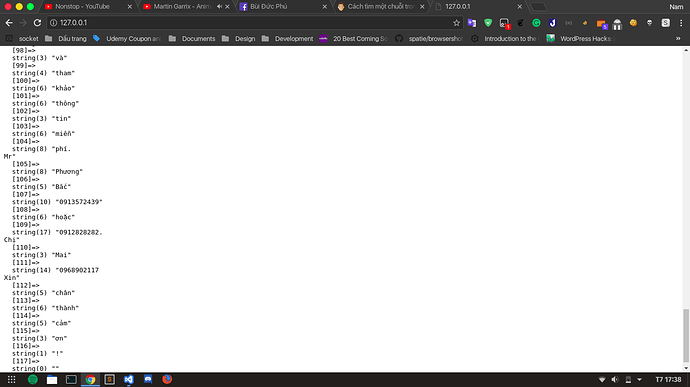Open the clock showing T7 17:38

pos(668,380)
